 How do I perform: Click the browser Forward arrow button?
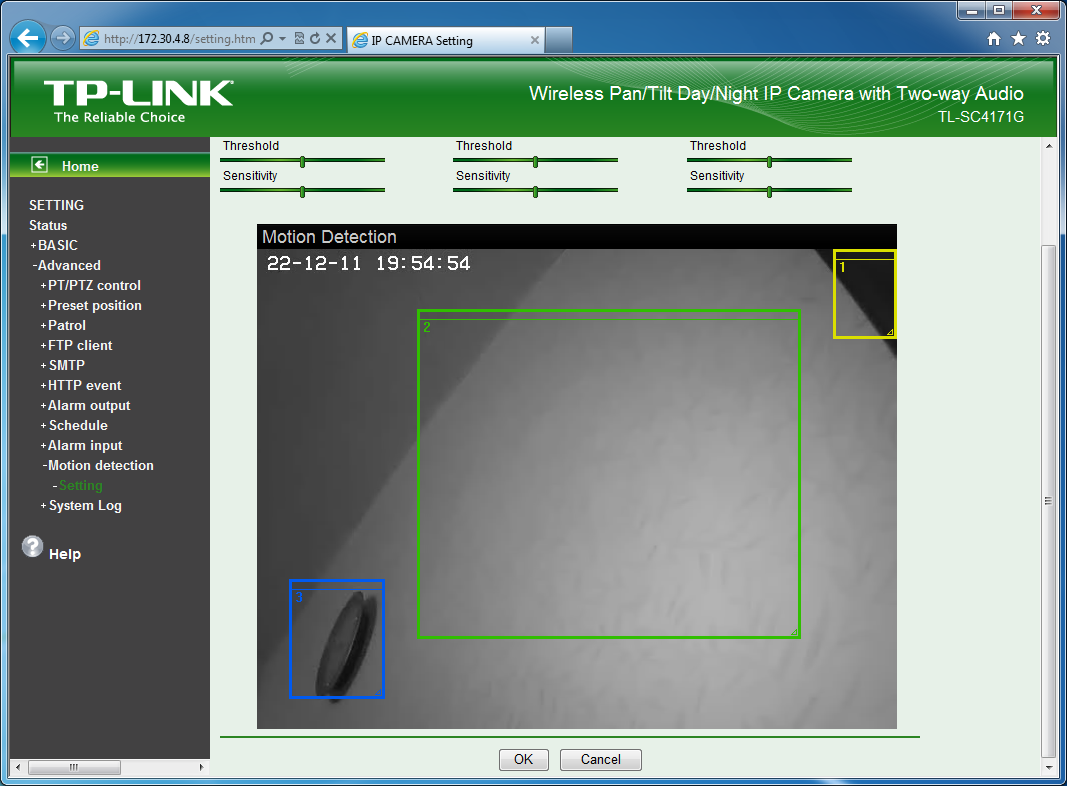click(63, 38)
